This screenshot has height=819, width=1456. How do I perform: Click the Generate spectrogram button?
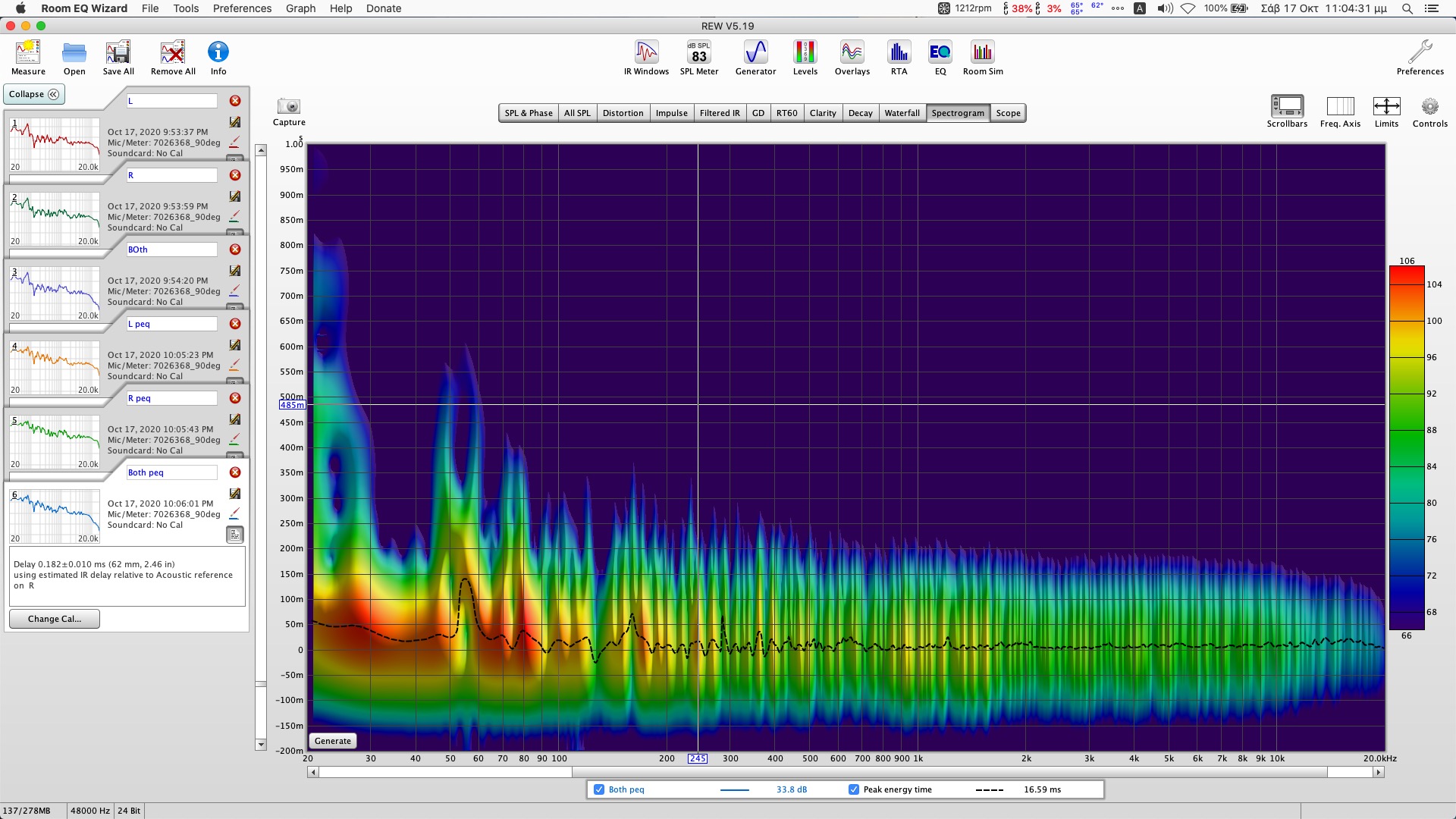[333, 741]
